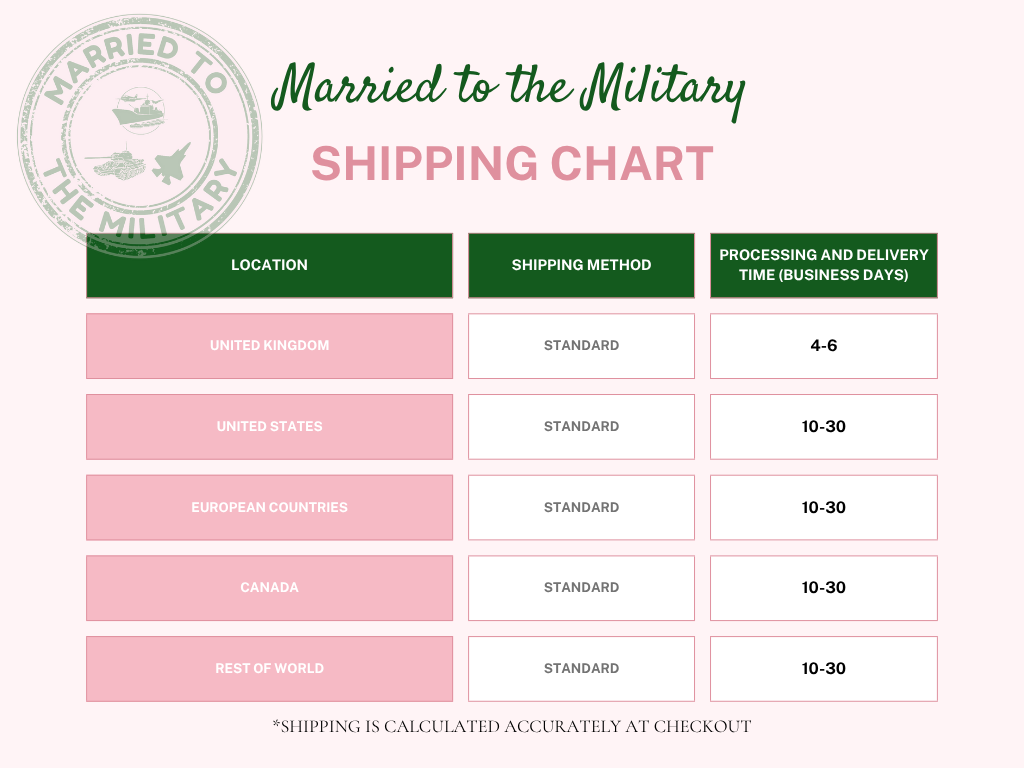This screenshot has width=1024, height=768.
Task: Select the United Kingdom location cell
Action: pos(269,346)
